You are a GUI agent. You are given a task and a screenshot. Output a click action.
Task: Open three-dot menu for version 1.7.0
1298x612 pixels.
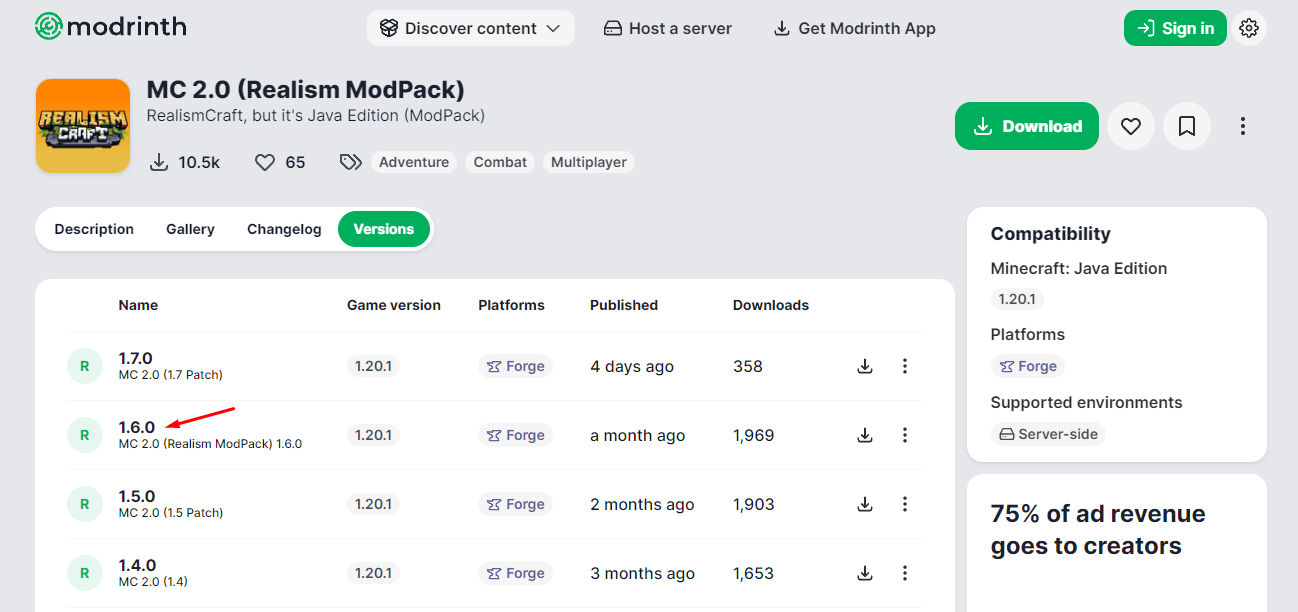tap(905, 366)
